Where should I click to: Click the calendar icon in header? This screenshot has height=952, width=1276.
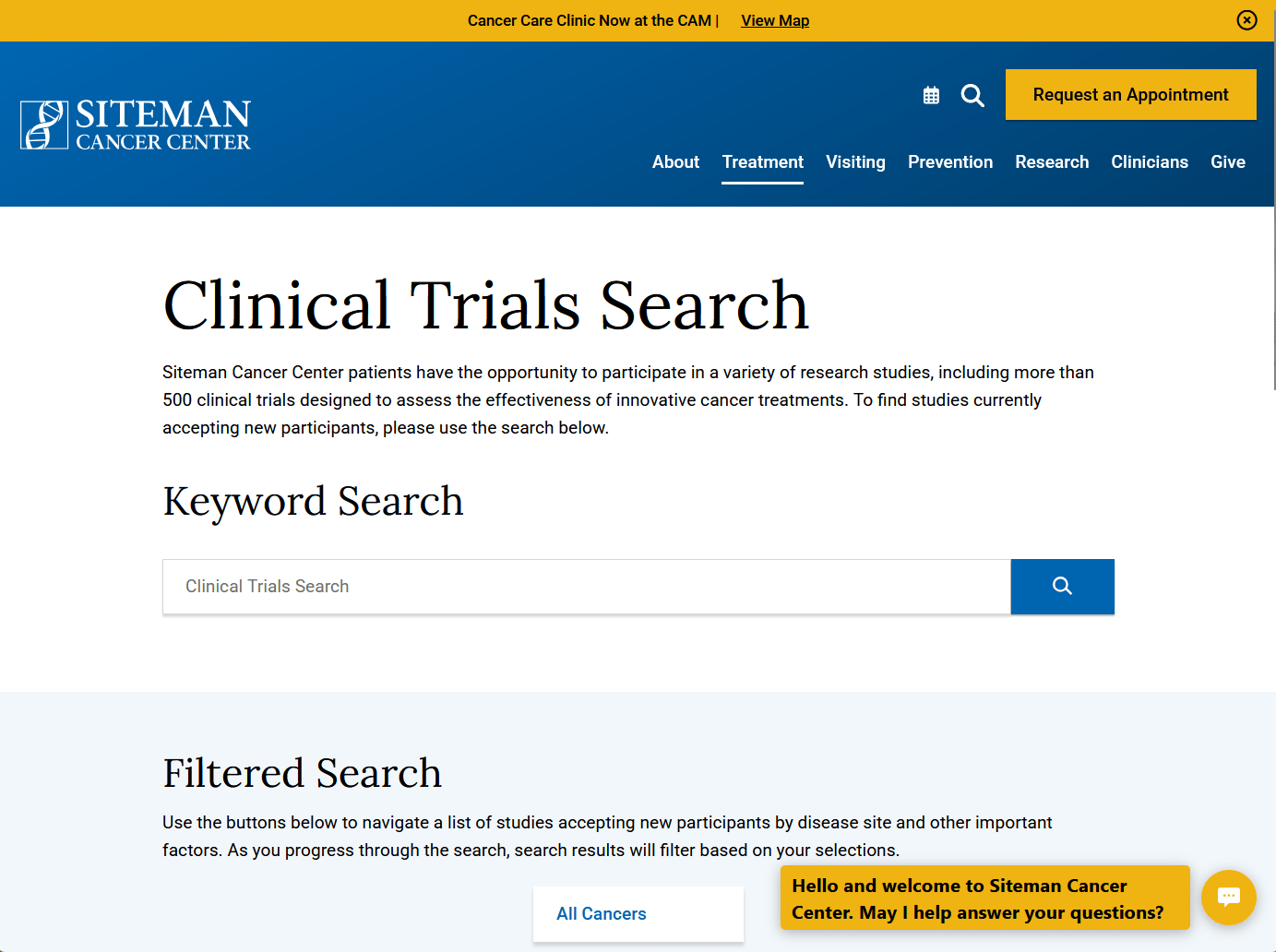tap(931, 95)
